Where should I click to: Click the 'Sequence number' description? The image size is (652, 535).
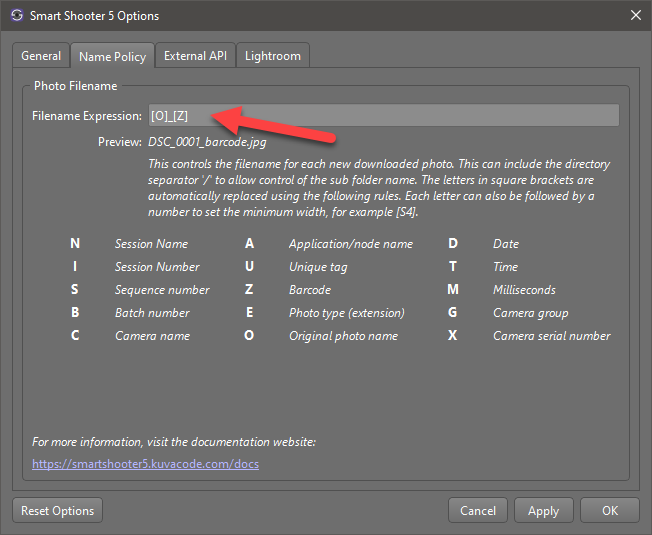(x=162, y=290)
